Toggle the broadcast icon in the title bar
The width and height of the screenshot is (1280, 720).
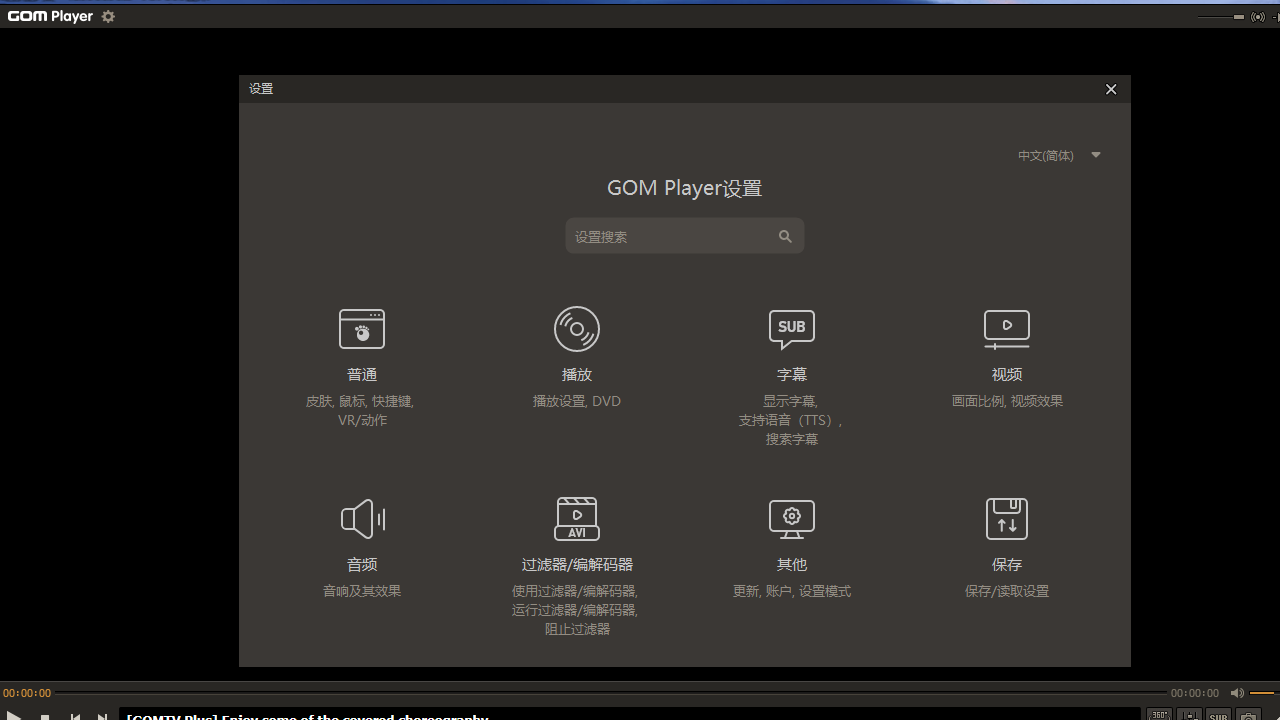tap(1258, 17)
